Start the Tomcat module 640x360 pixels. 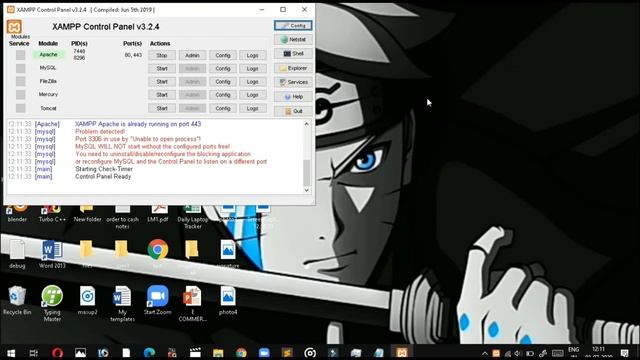(162, 108)
